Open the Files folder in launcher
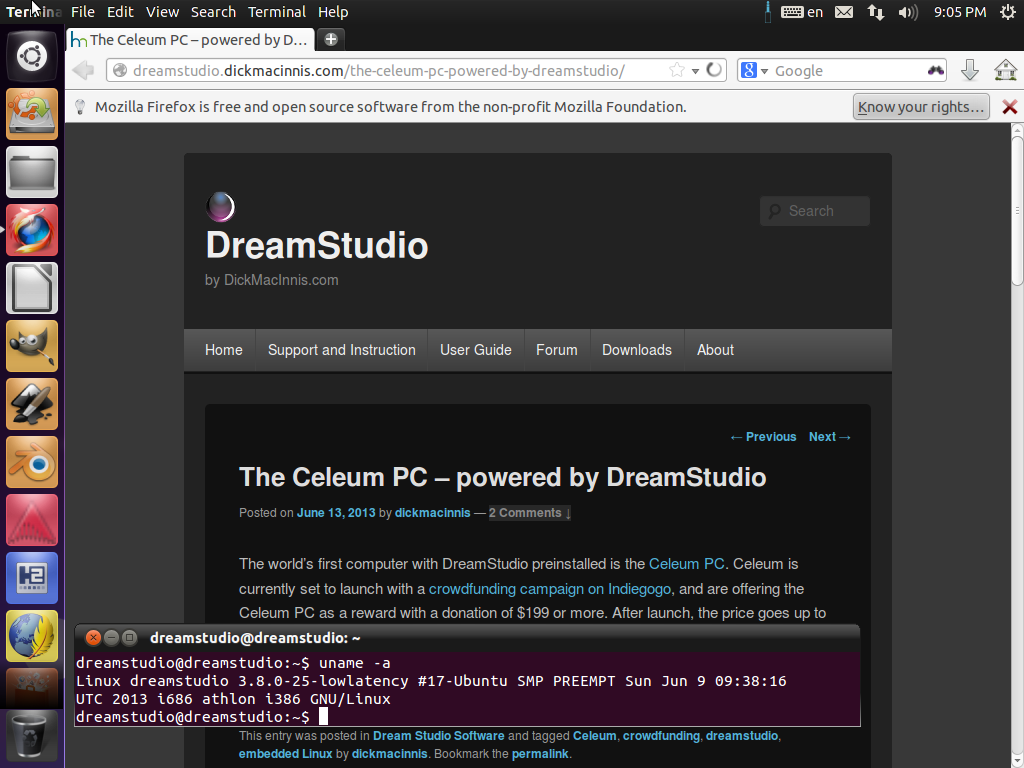 (x=31, y=172)
